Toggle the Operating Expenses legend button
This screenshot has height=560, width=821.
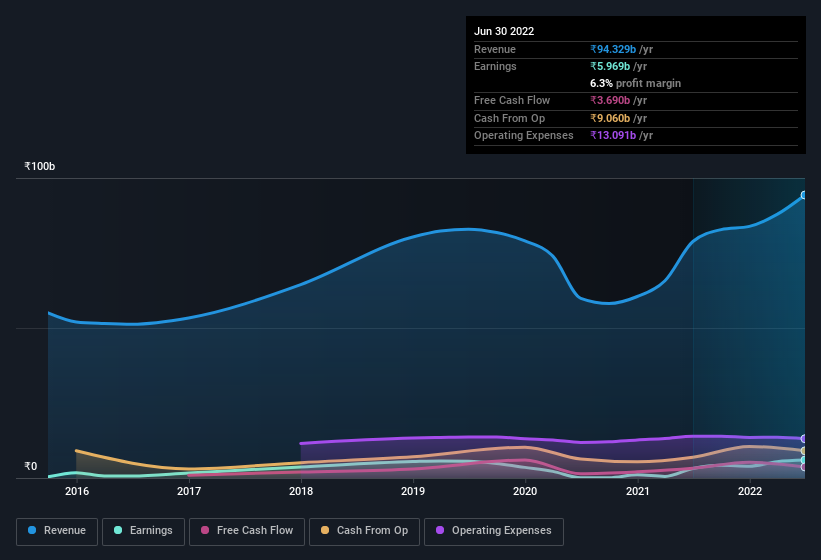(x=494, y=531)
